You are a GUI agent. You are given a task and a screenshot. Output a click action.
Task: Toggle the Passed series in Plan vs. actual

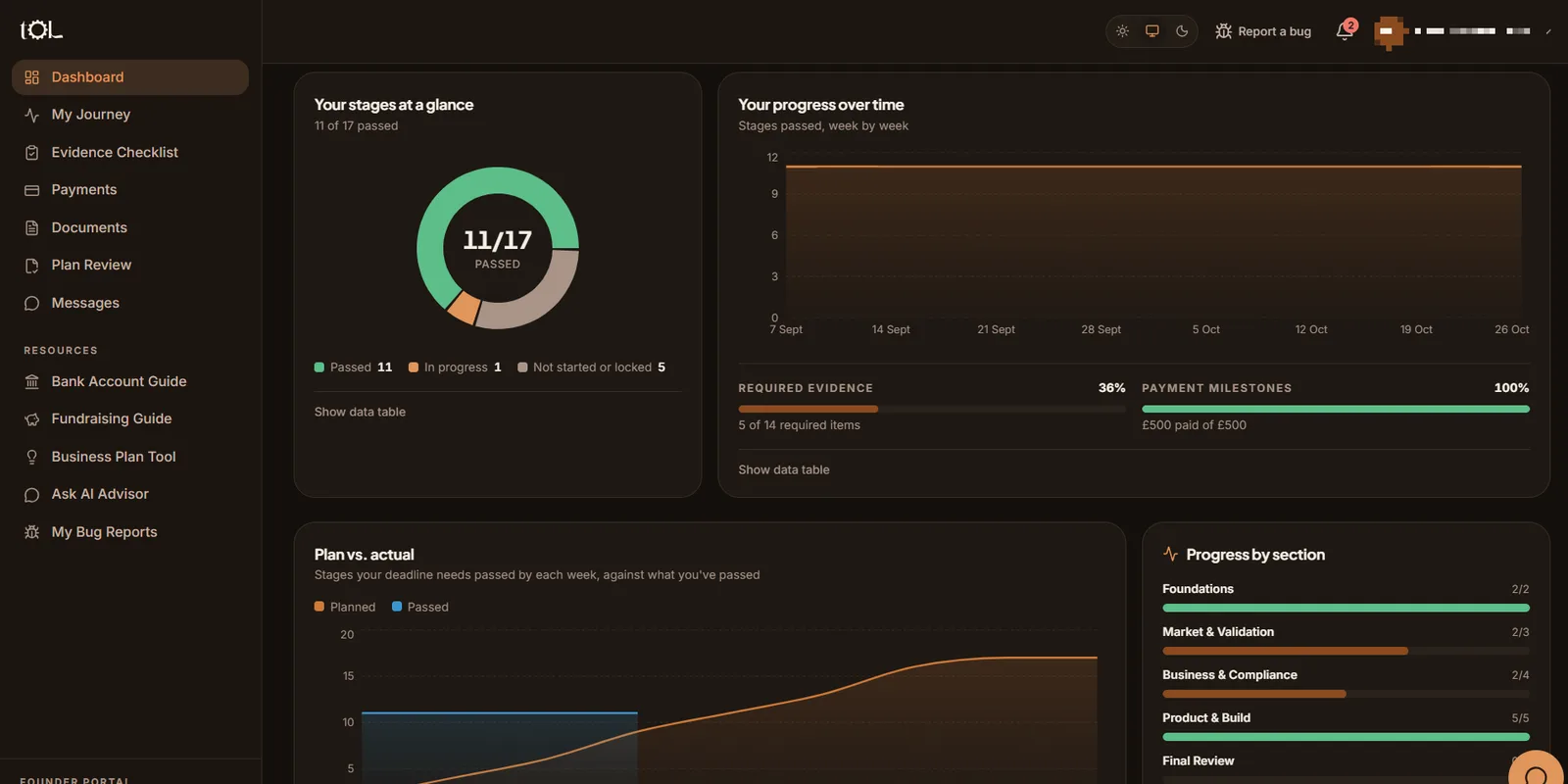click(x=420, y=607)
